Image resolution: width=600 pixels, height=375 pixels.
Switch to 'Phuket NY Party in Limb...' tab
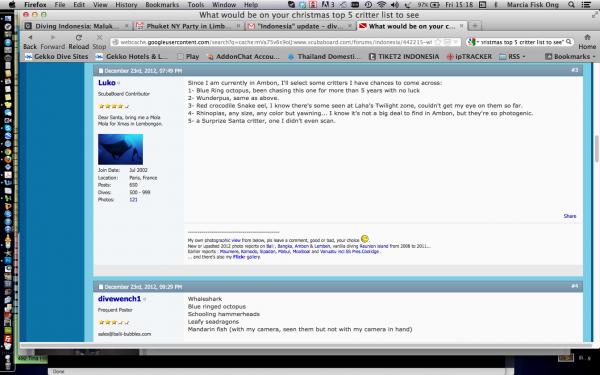click(188, 26)
